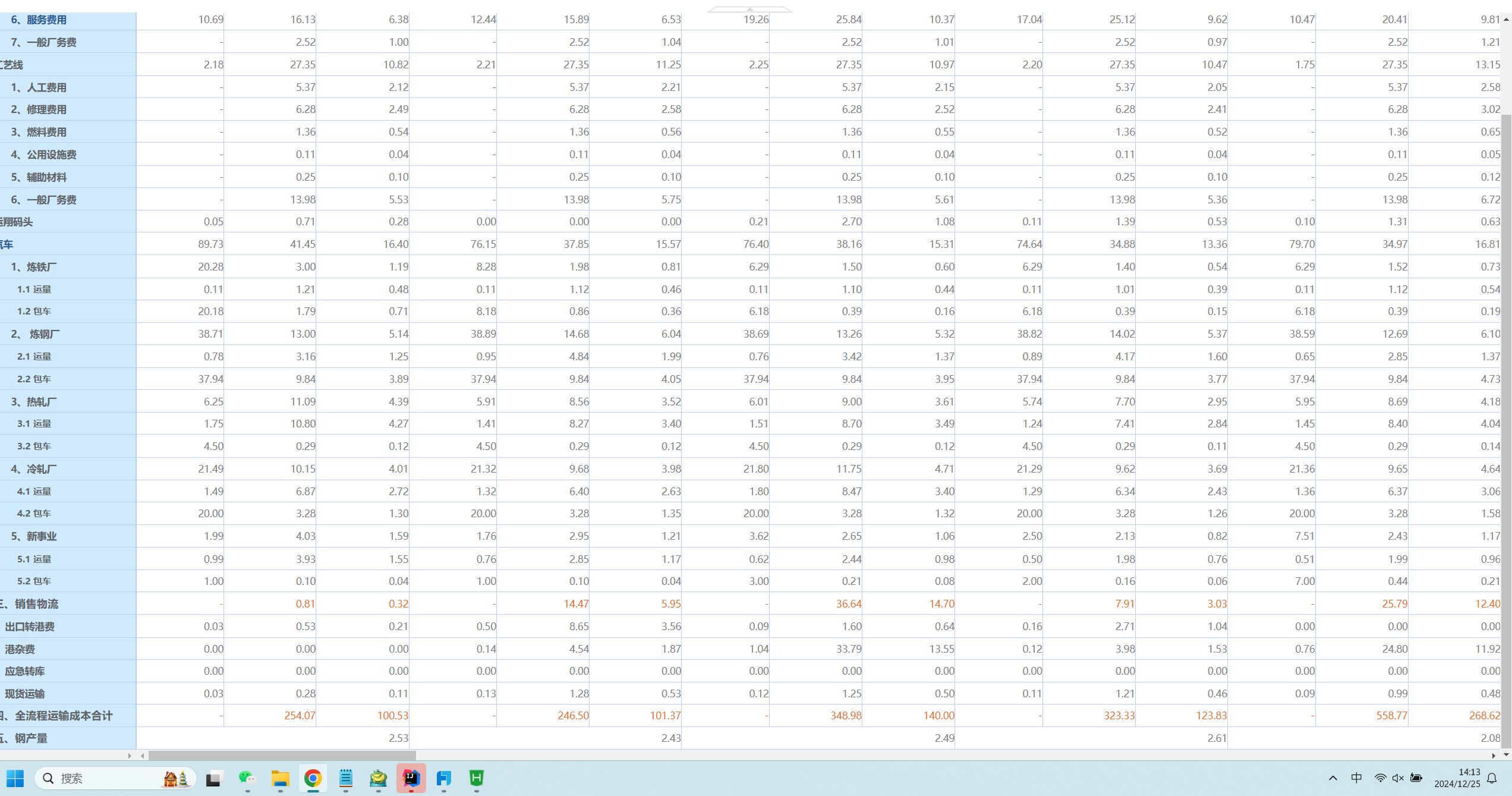The height and width of the screenshot is (796, 1512).
Task: Select the '6、一般厂务费' row header
Action: pos(68,200)
